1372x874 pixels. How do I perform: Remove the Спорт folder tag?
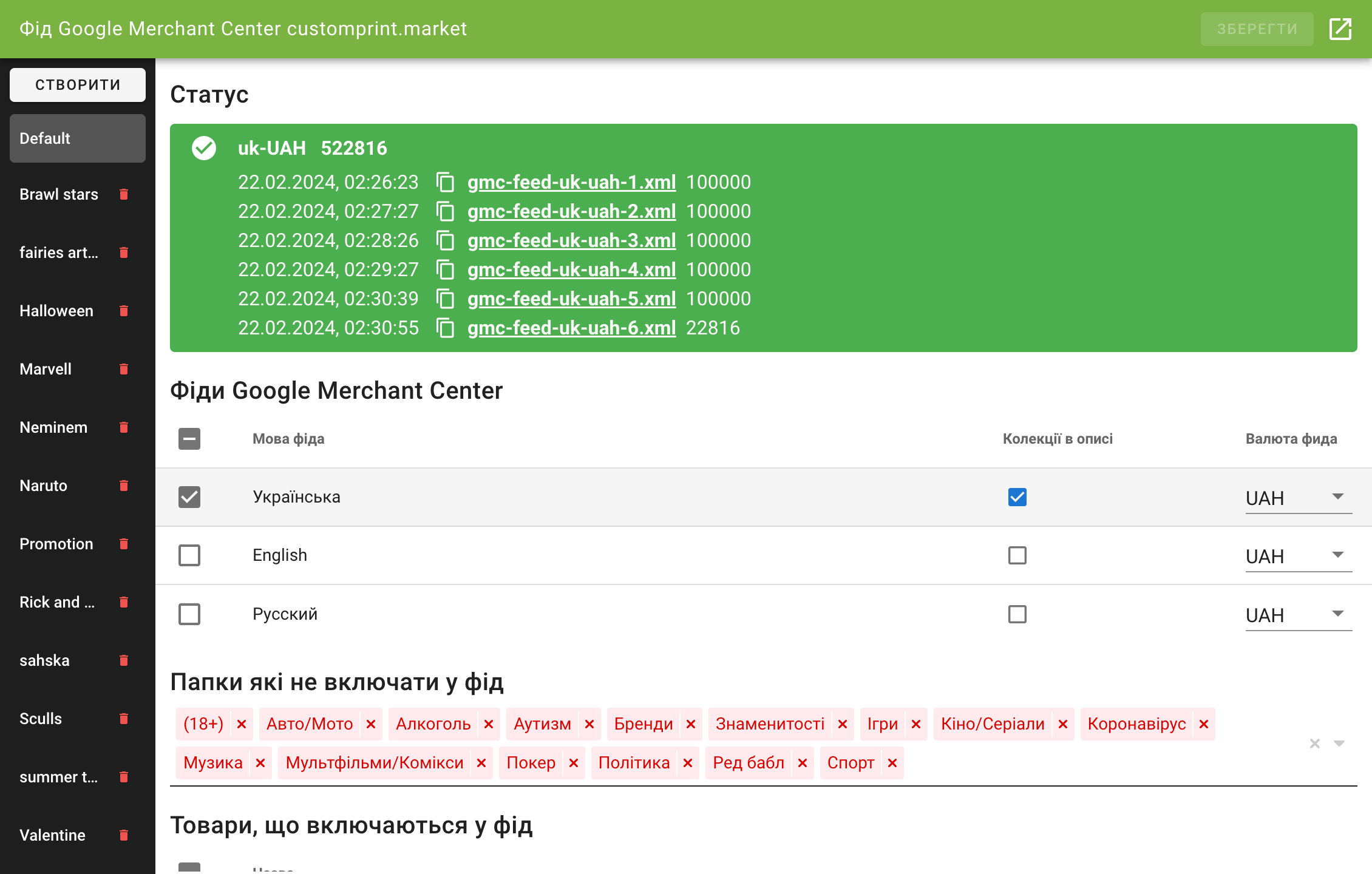(x=892, y=763)
